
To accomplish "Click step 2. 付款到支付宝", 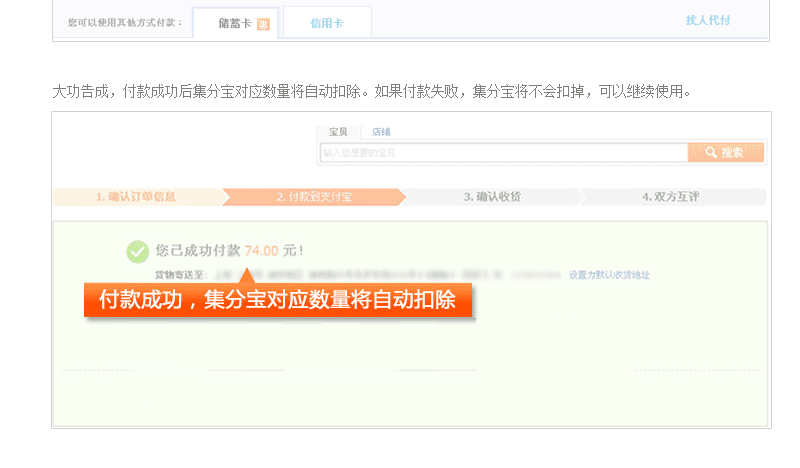I will [314, 197].
